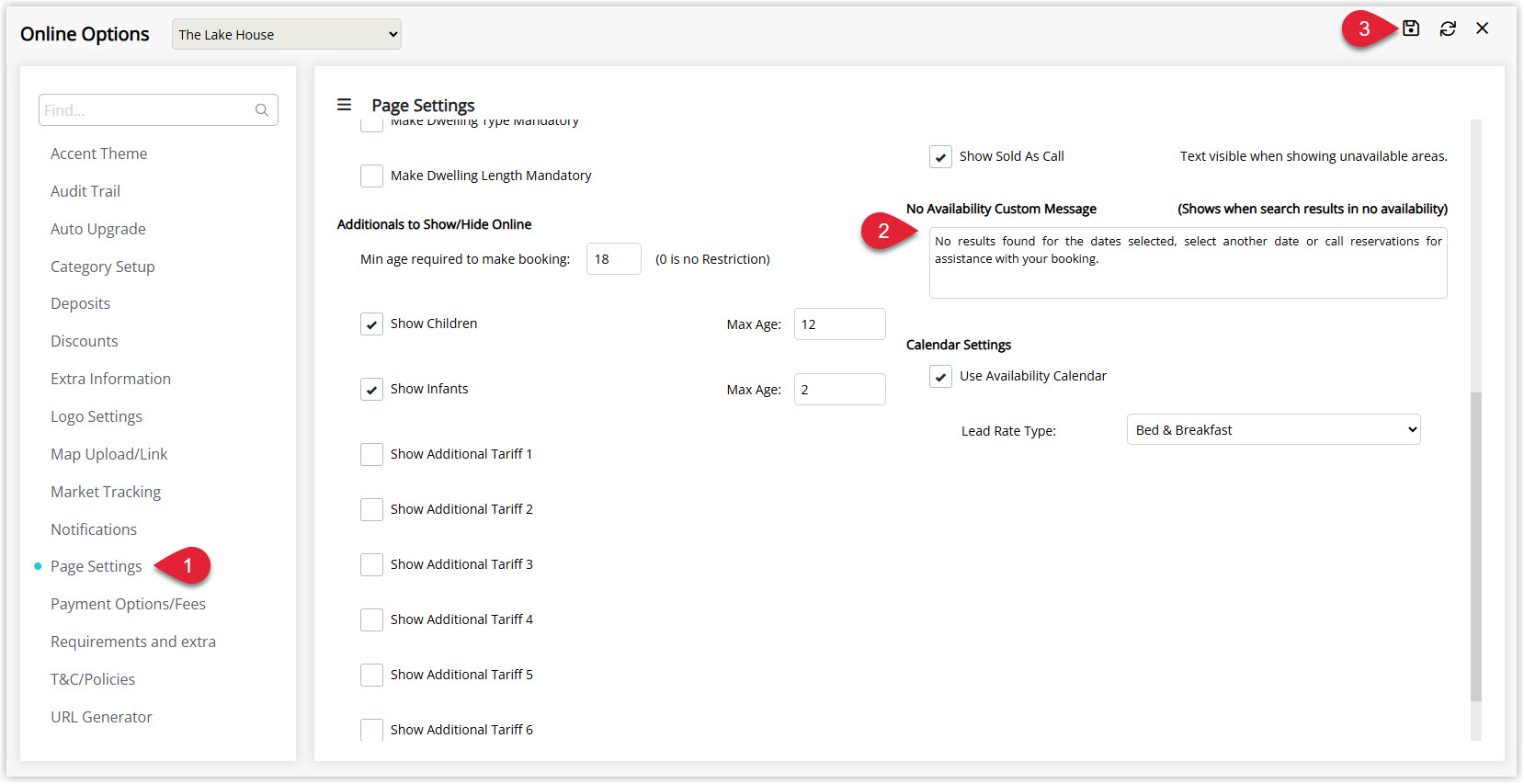Open Audit Trail settings

click(85, 191)
